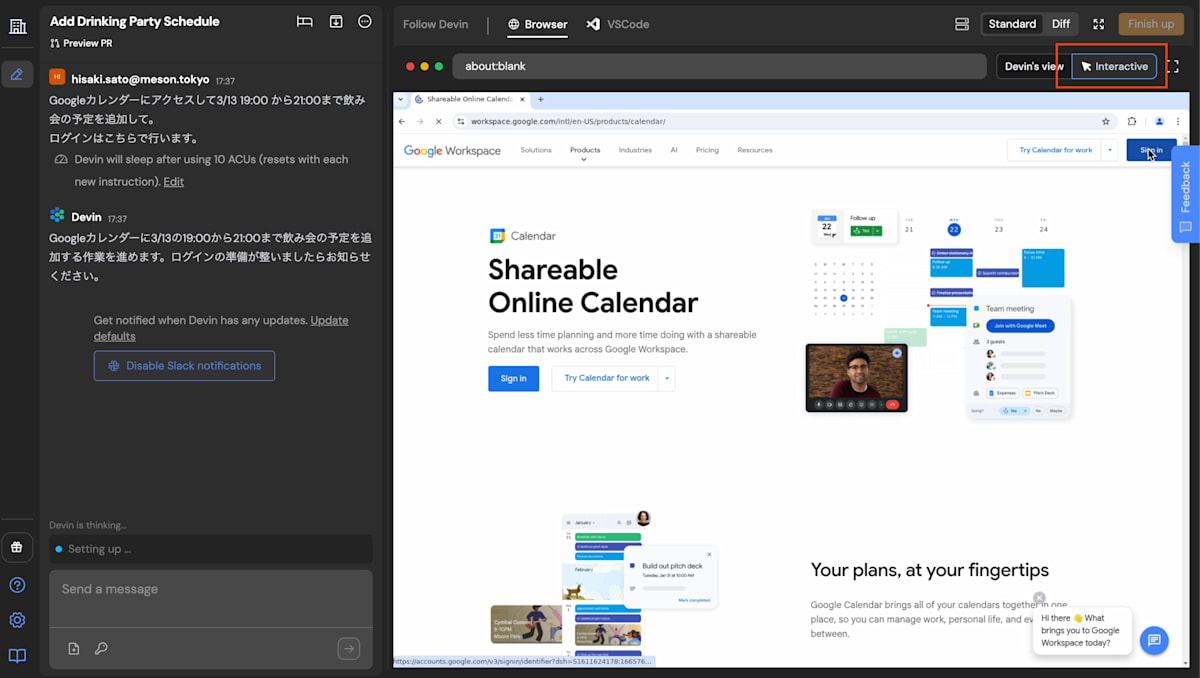Screen dimensions: 1200x678
Task: Click the Chrome forward arrow
Action: click(420, 121)
